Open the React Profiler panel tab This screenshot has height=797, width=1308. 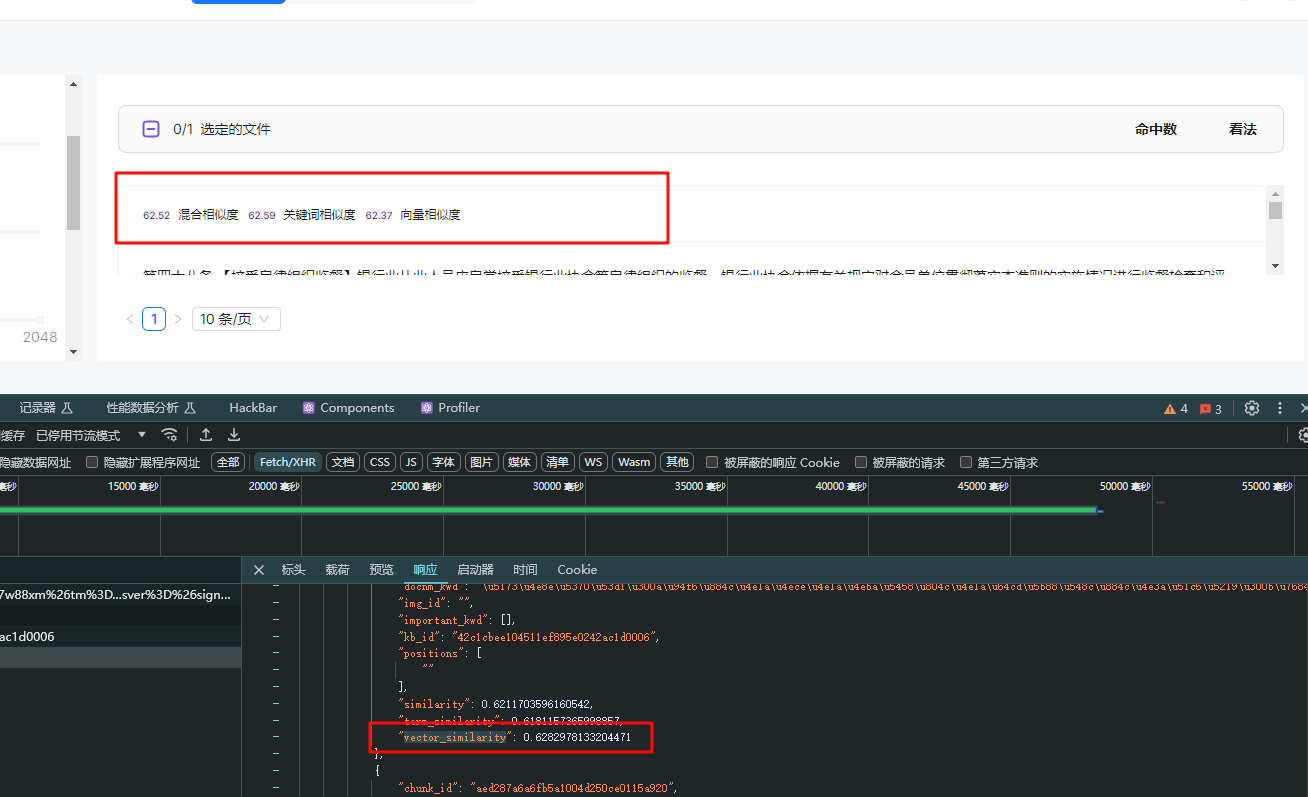tap(450, 408)
